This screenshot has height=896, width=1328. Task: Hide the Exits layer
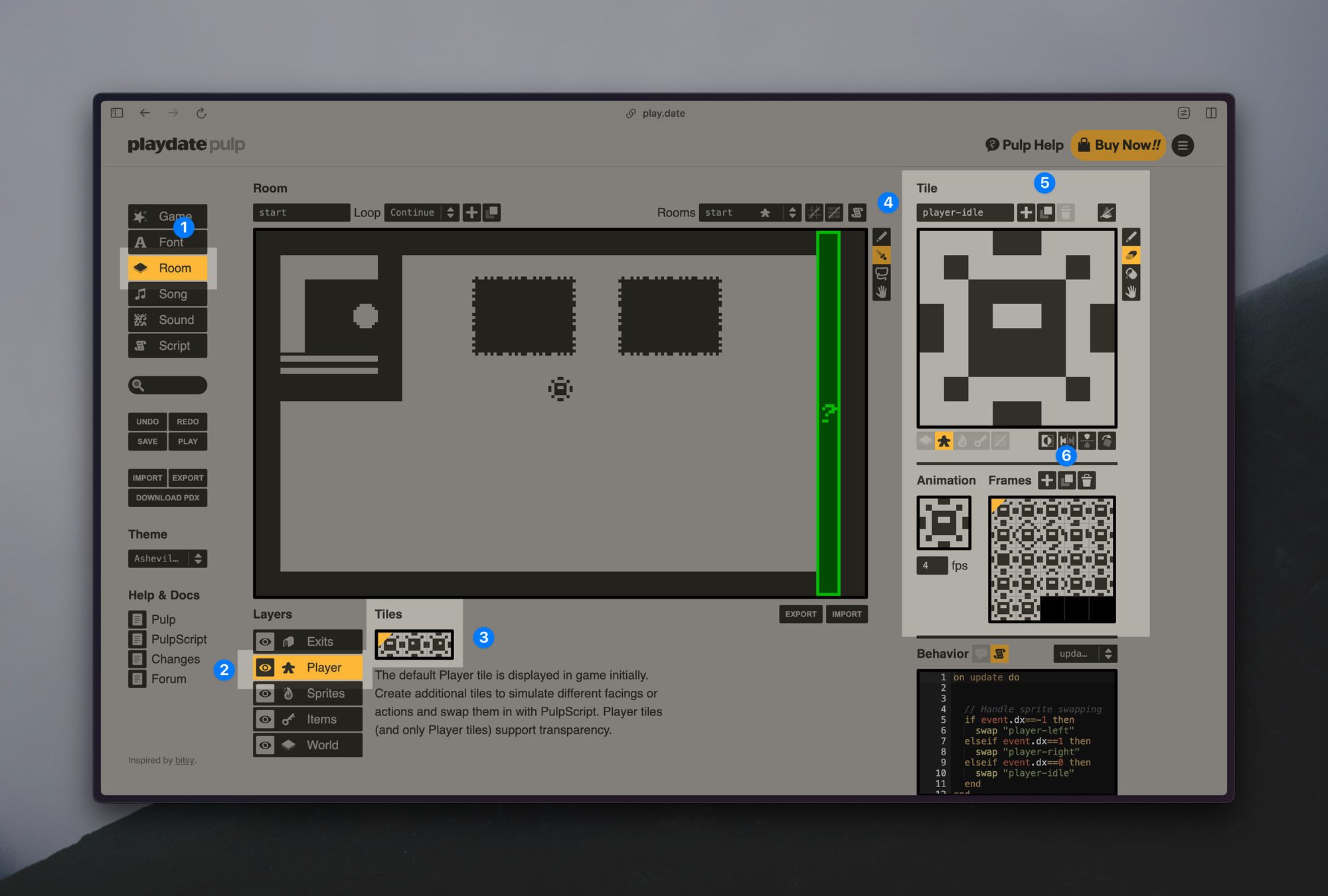265,642
